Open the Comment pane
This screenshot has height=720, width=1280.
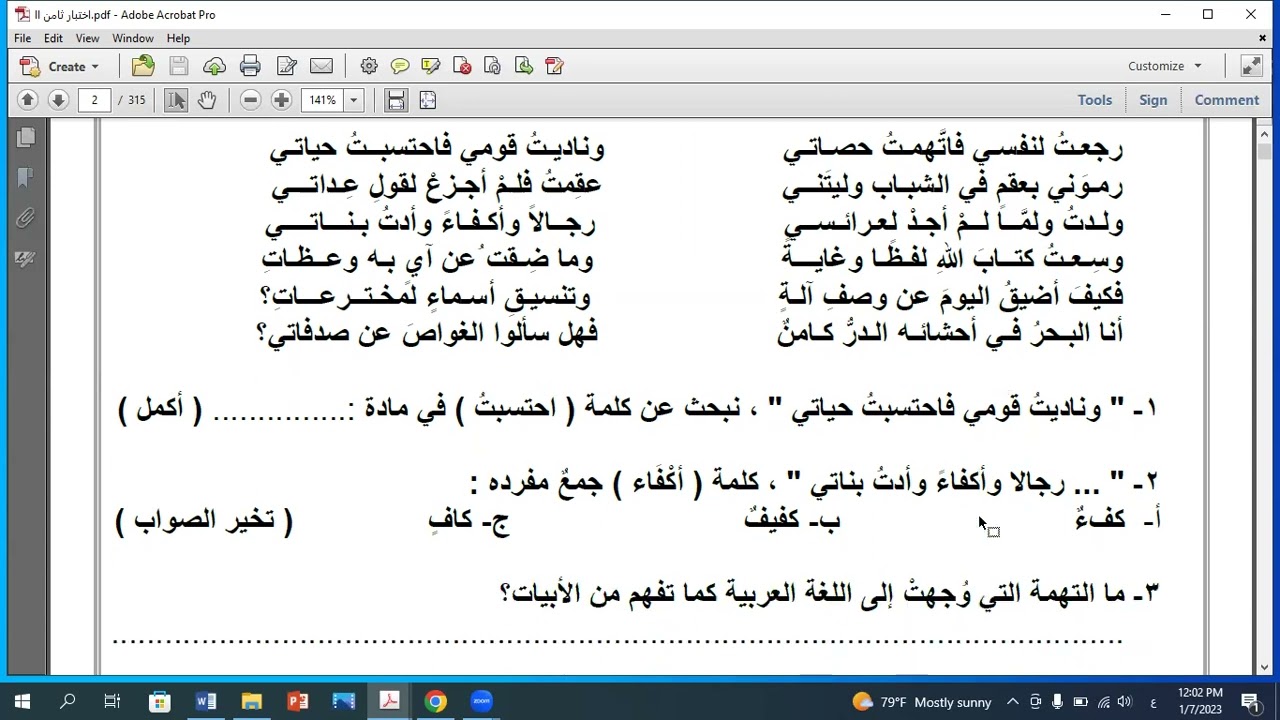1227,100
